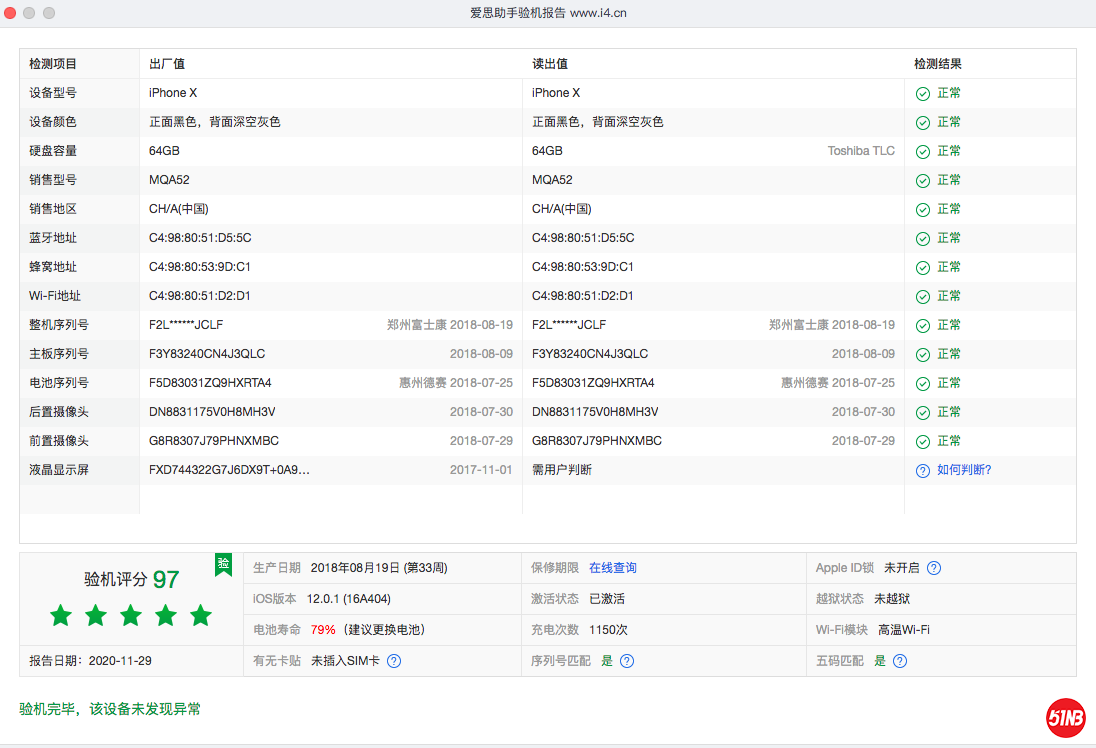1096x748 pixels.
Task: Click the red 79% battery life value
Action: coord(323,630)
